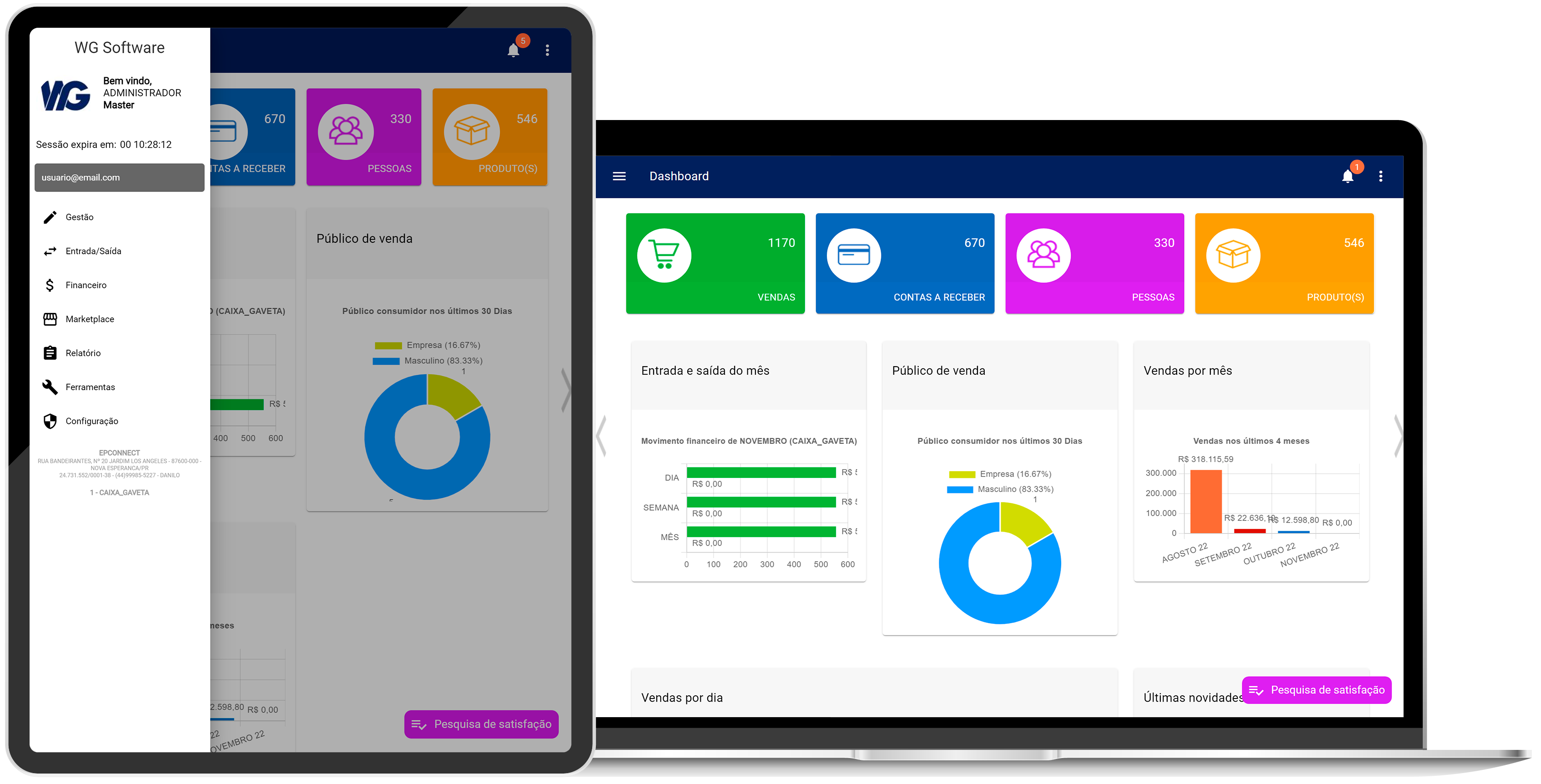Click the orange AGOSTO 22 bar in chart
1541x784 pixels.
click(1205, 501)
